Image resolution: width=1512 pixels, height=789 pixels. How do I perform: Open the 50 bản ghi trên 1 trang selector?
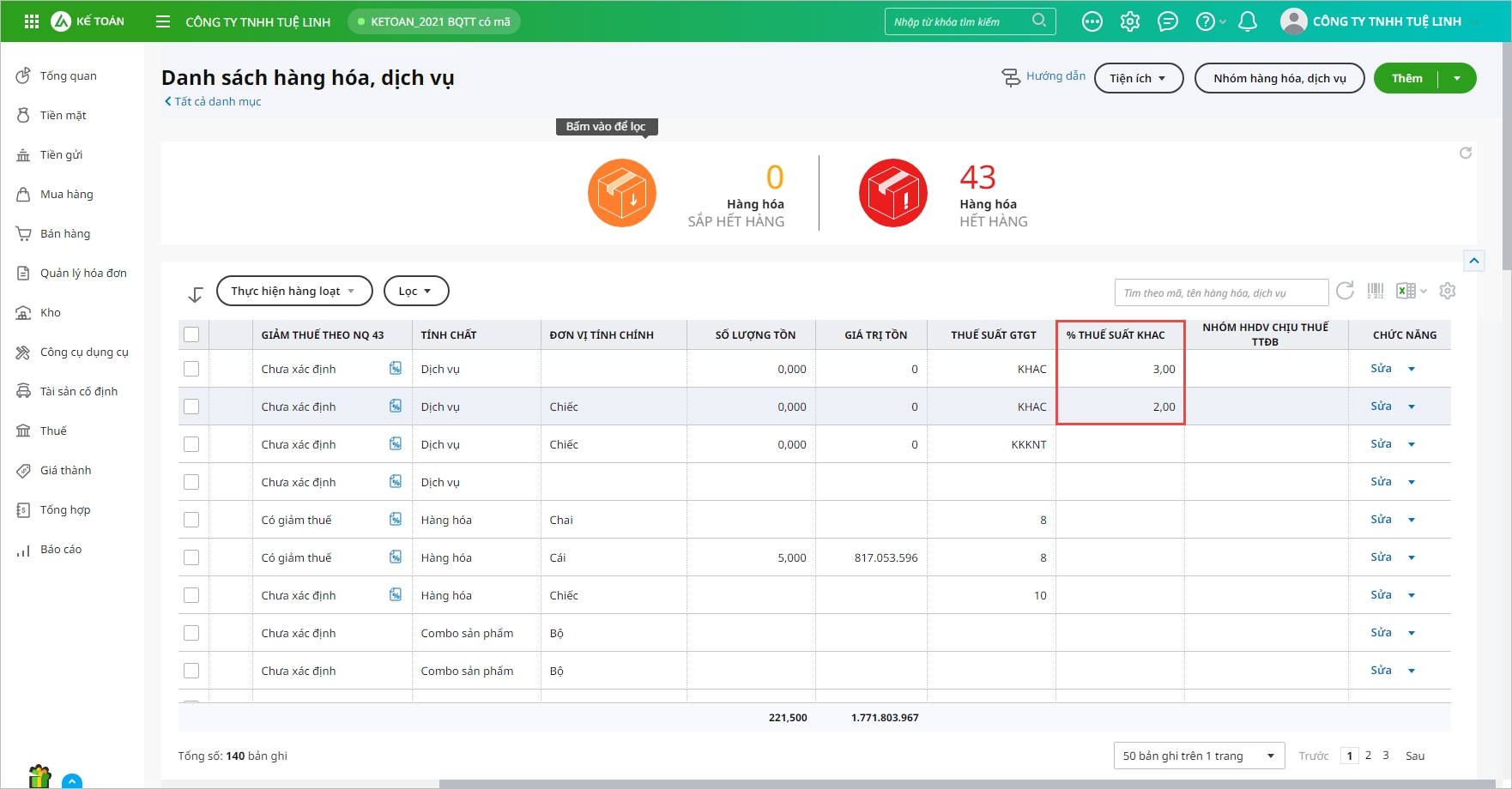pos(1198,756)
